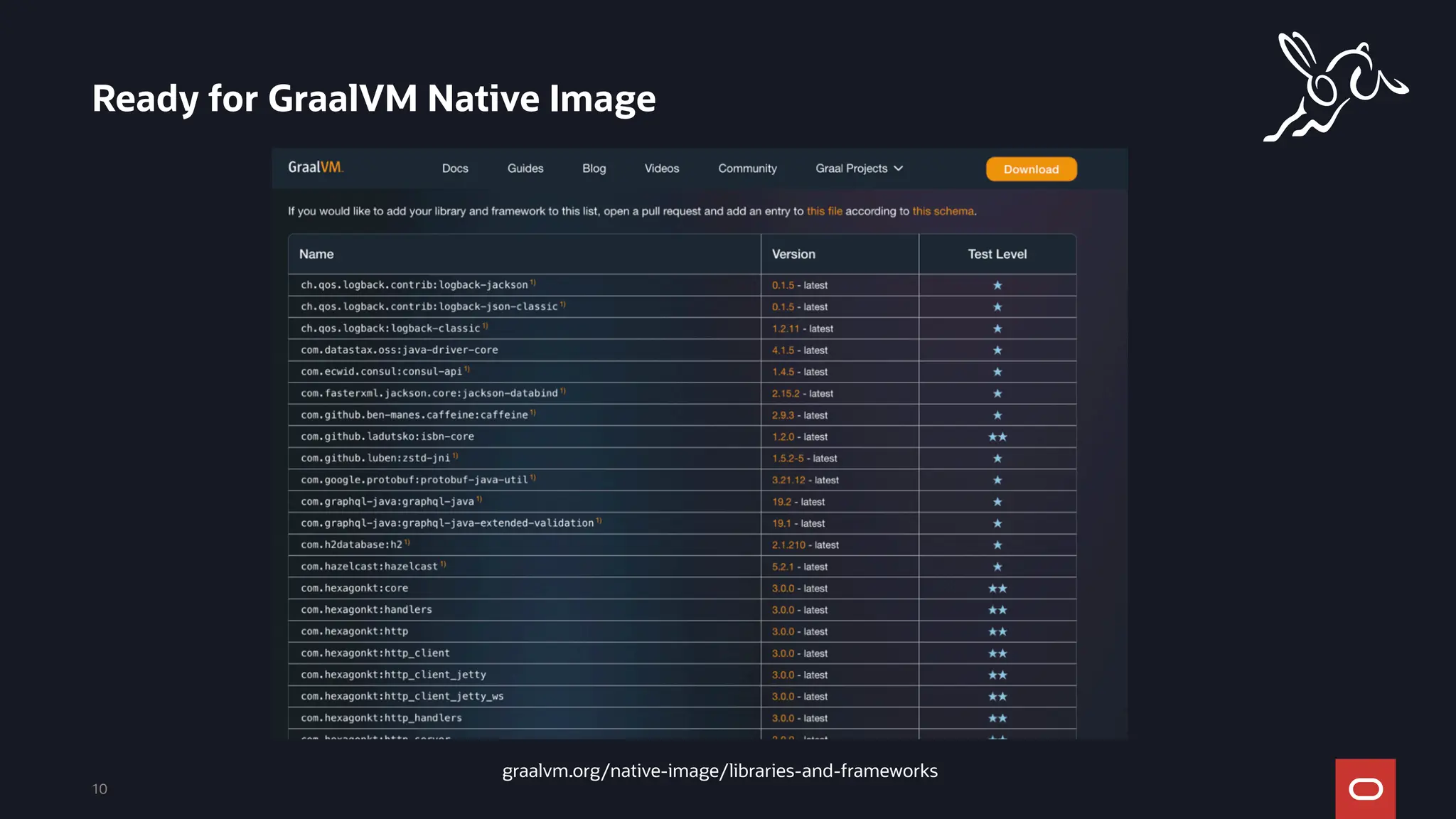
Task: Select com.hexagonkt:http_client_jetty entry
Action: [393, 675]
